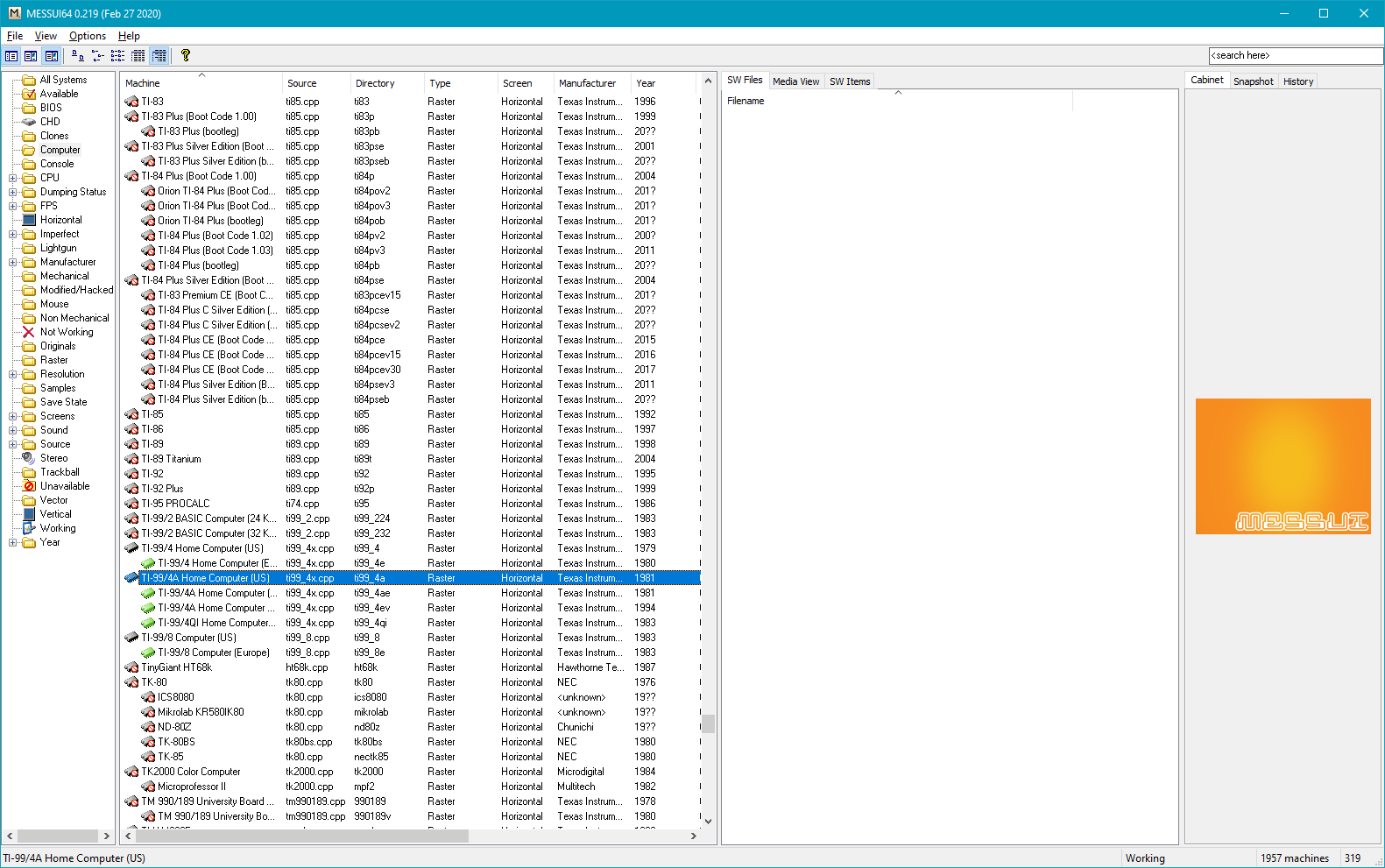1385x868 pixels.
Task: Sort the list by the Source column
Action: tap(316, 83)
